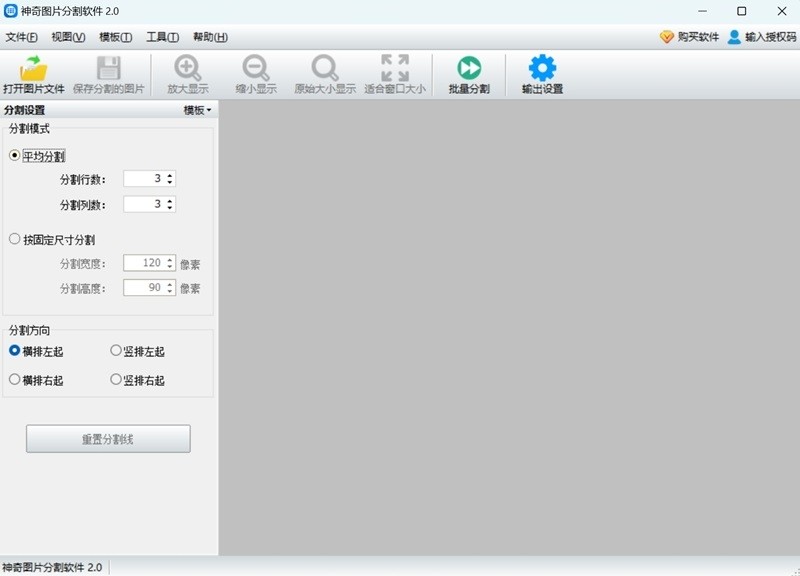Click the 重置分割线 reset button

tap(109, 438)
